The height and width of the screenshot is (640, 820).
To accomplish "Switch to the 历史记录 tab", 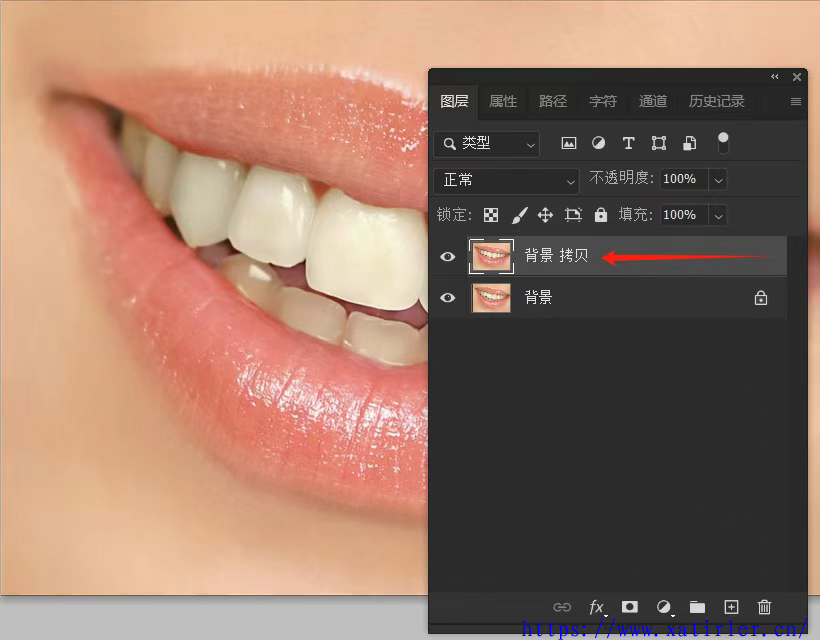I will (716, 101).
